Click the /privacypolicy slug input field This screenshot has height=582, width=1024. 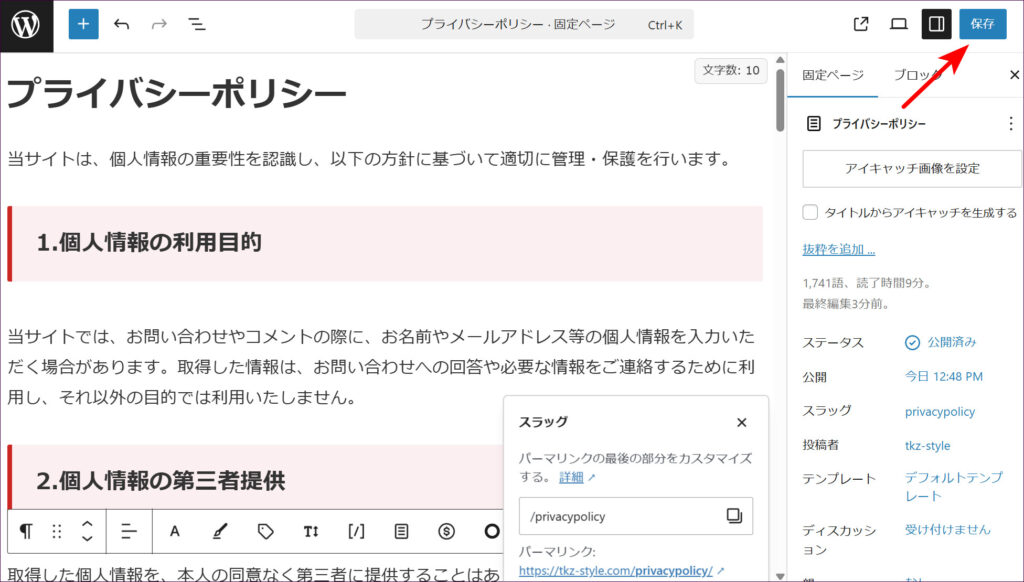tap(620, 516)
